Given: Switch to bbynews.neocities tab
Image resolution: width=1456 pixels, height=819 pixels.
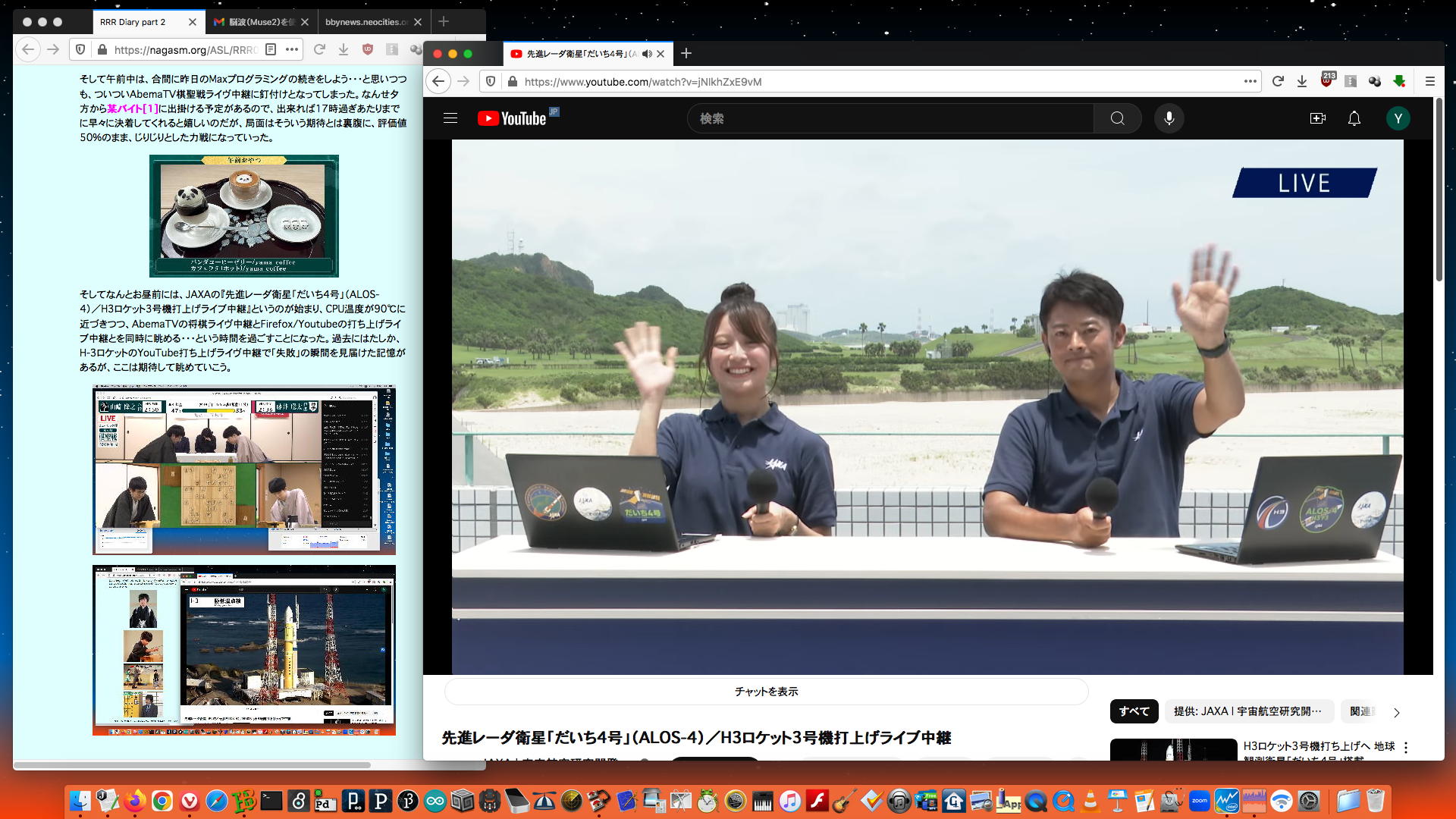Looking at the screenshot, I should pos(366,22).
